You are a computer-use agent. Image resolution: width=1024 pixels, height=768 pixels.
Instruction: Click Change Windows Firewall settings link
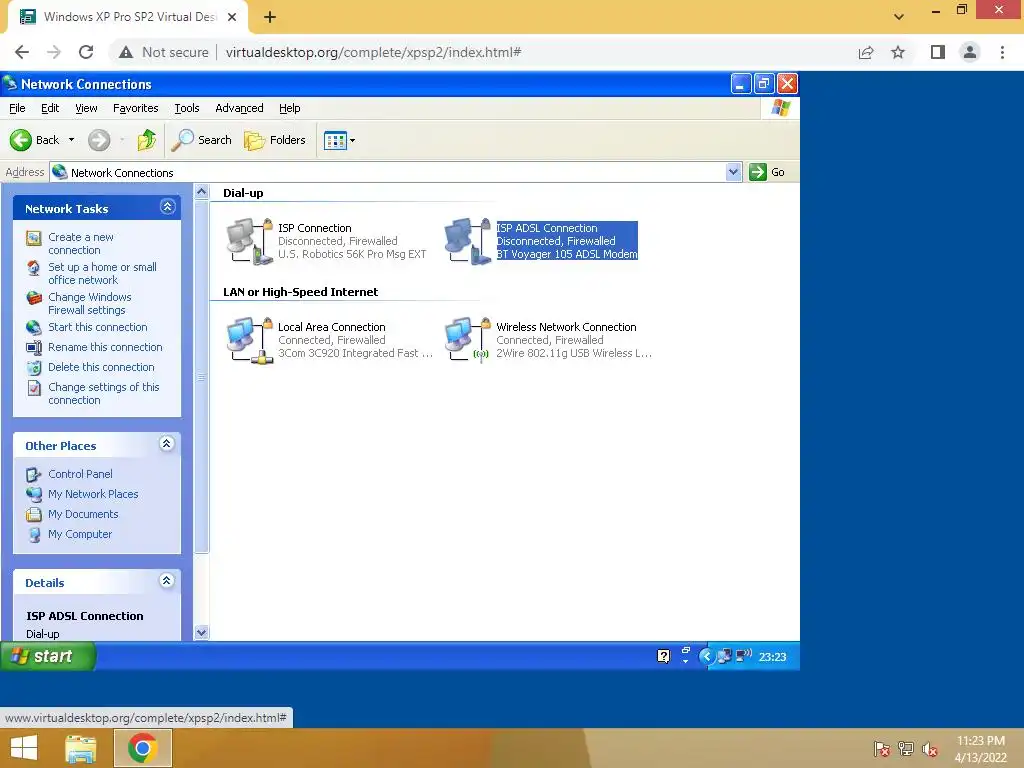pyautogui.click(x=90, y=304)
